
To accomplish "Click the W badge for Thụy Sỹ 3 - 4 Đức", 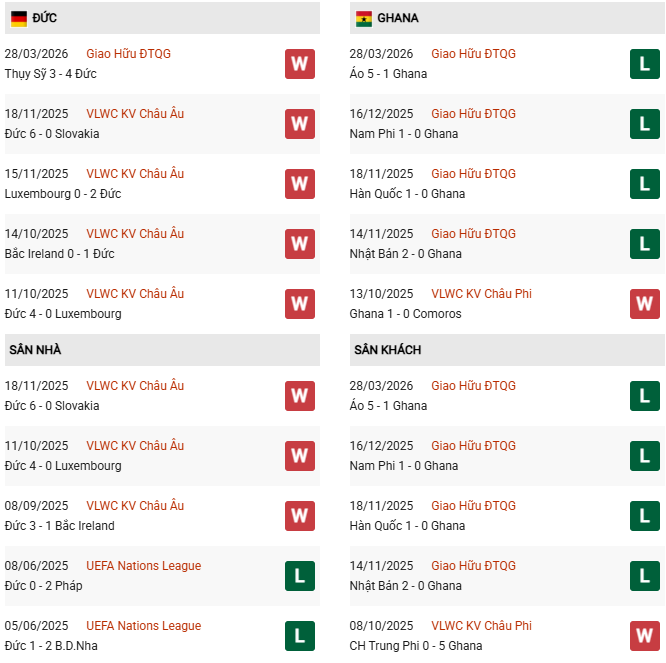I will click(x=299, y=64).
